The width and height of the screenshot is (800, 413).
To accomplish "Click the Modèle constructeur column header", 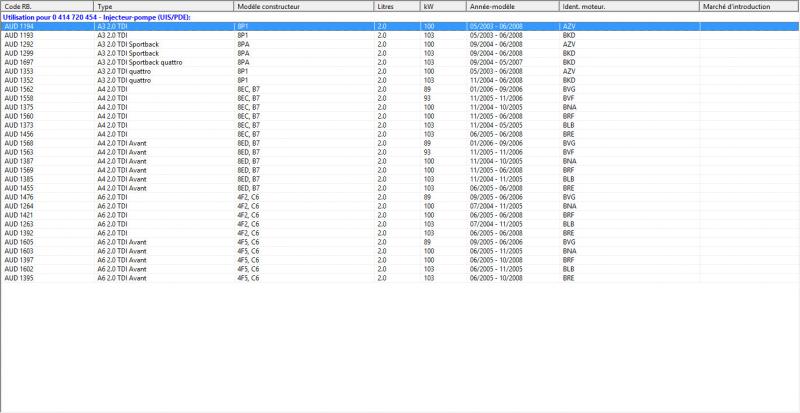I will pos(304,7).
